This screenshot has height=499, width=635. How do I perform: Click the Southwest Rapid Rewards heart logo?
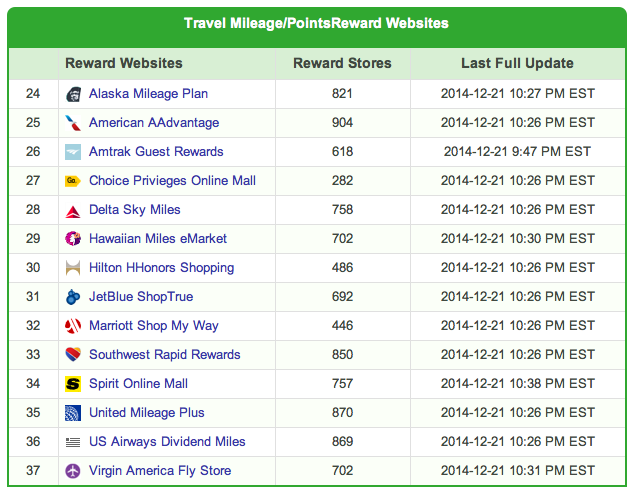click(x=73, y=355)
